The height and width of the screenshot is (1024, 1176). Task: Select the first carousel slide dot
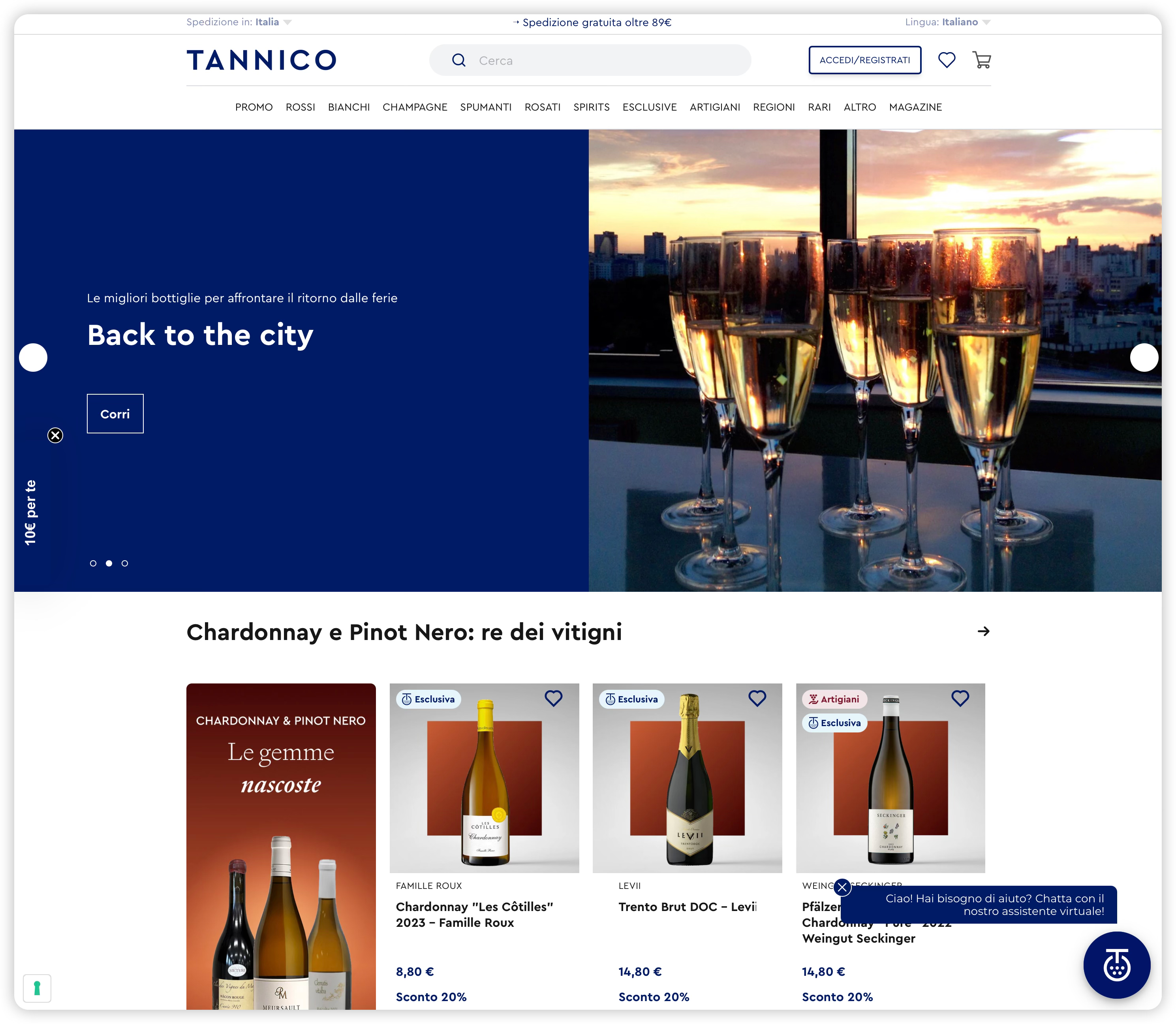[93, 563]
